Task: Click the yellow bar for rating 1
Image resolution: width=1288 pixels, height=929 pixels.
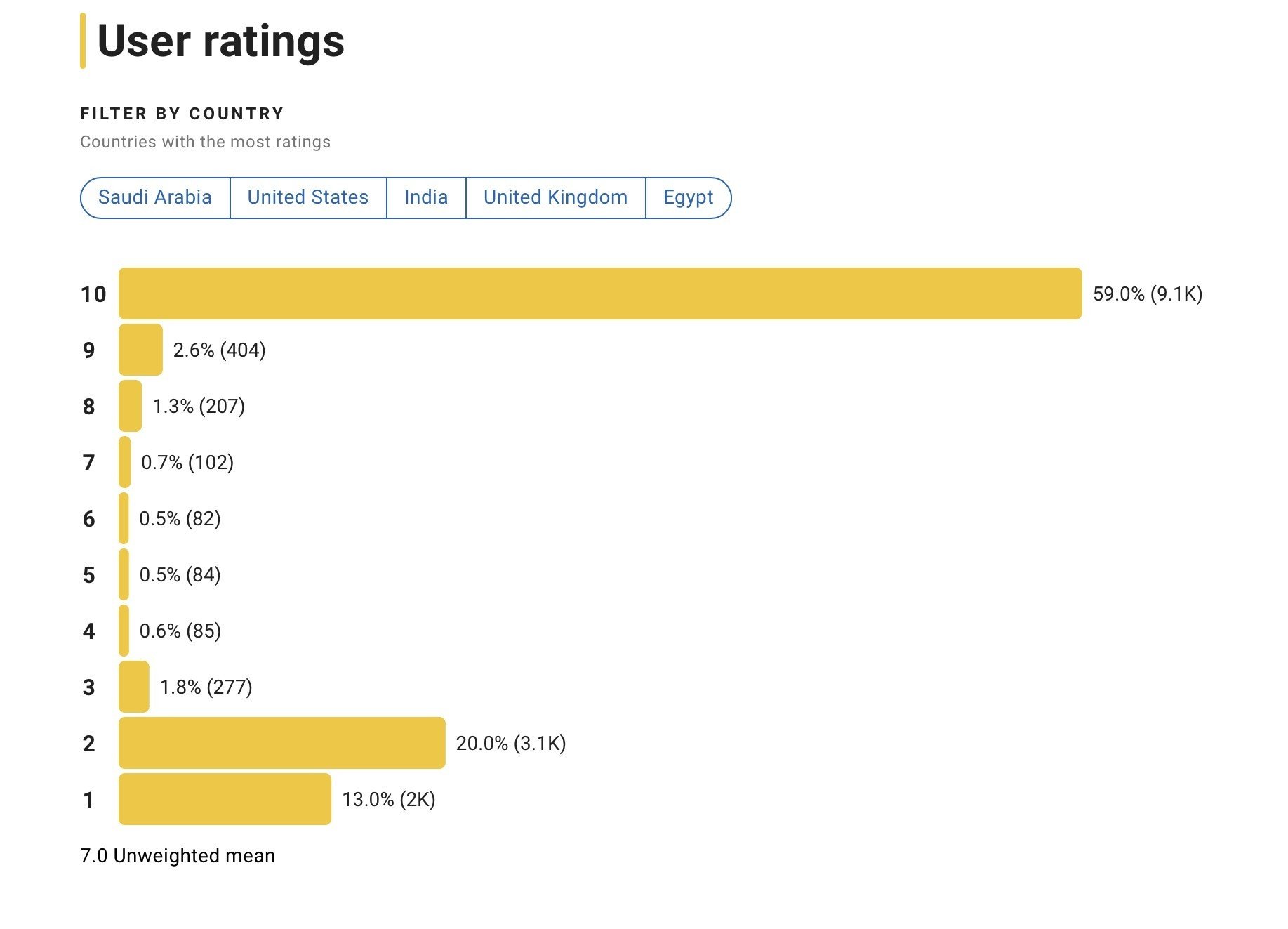Action: click(225, 799)
